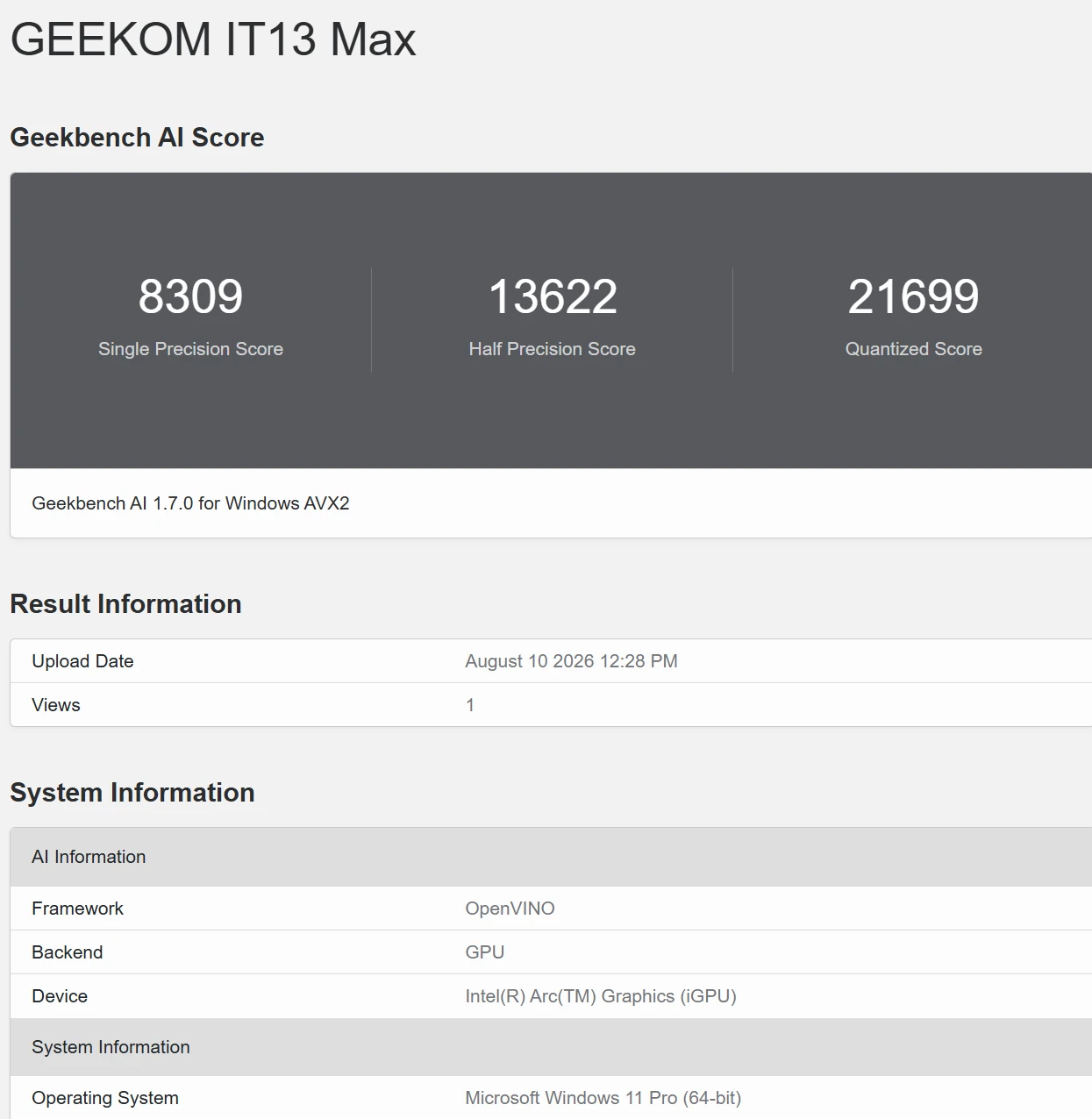This screenshot has height=1119, width=1092.
Task: Click the 'Framework' row label
Action: (x=77, y=909)
